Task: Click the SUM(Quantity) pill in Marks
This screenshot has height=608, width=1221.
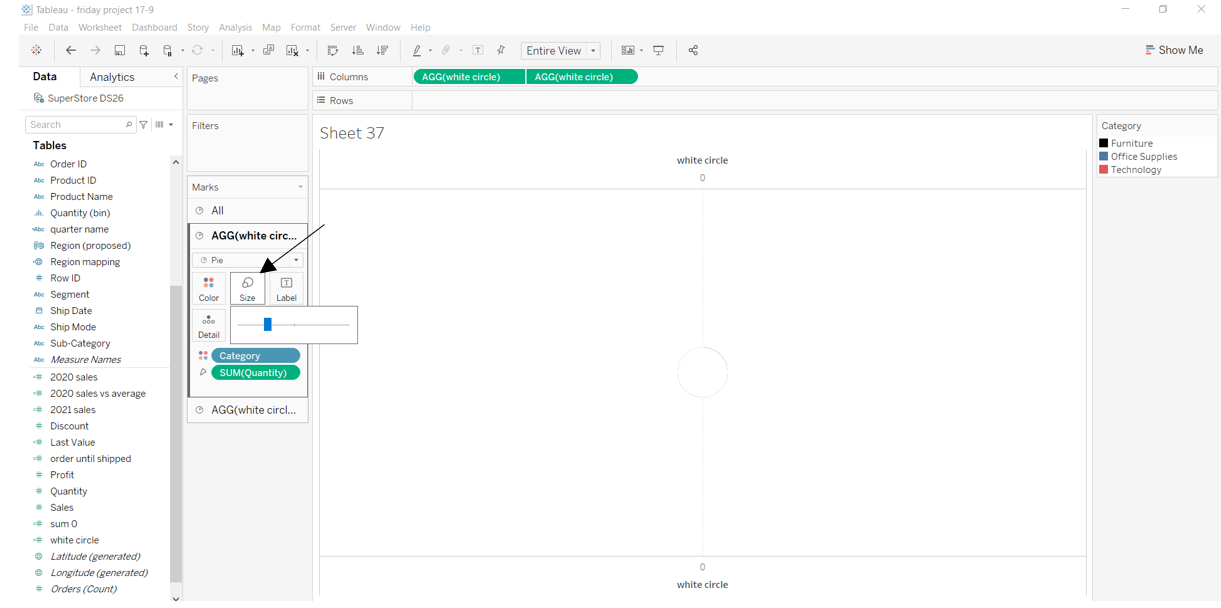Action: (x=255, y=372)
